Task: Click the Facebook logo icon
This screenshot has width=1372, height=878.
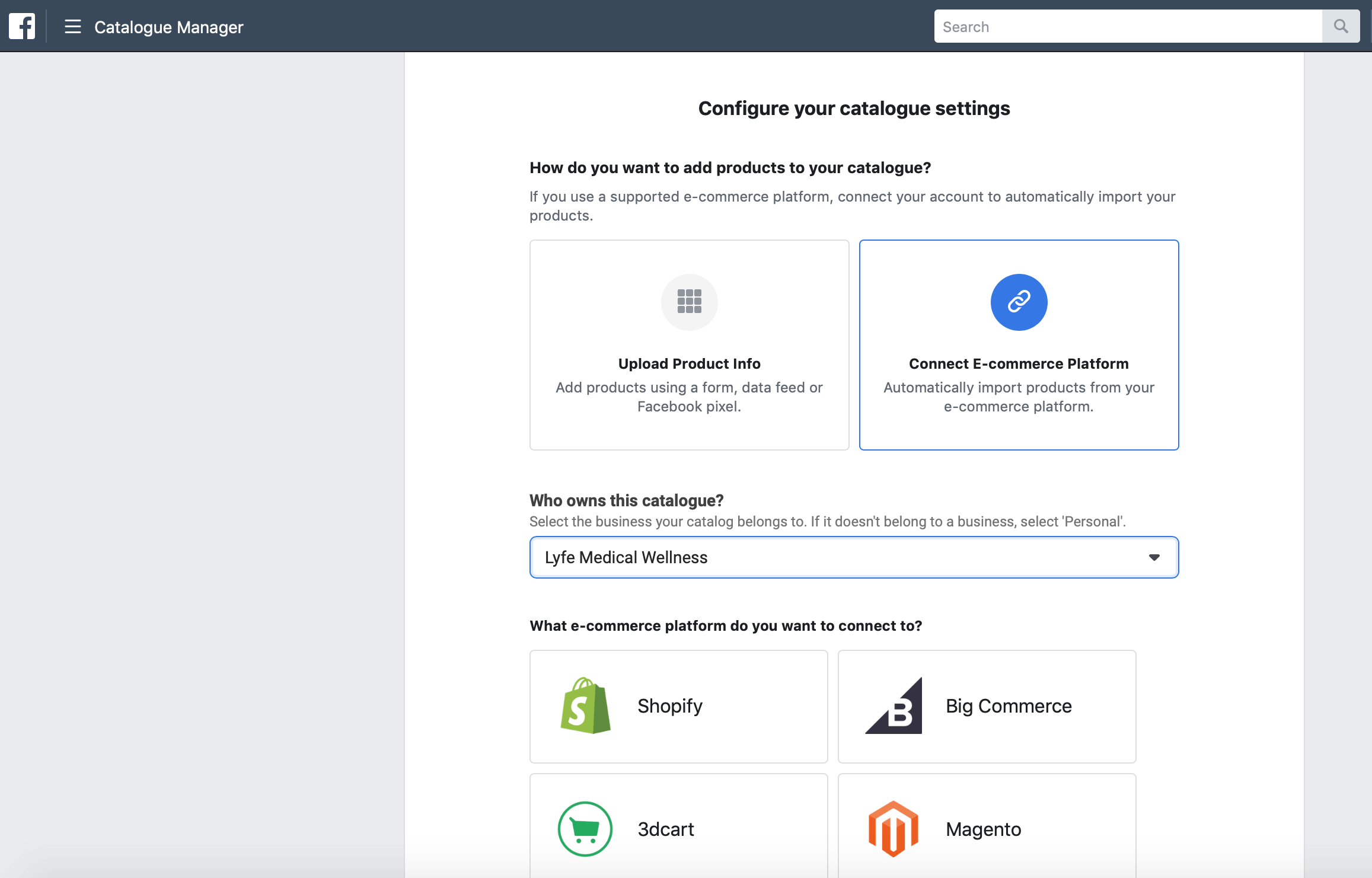Action: [x=22, y=26]
